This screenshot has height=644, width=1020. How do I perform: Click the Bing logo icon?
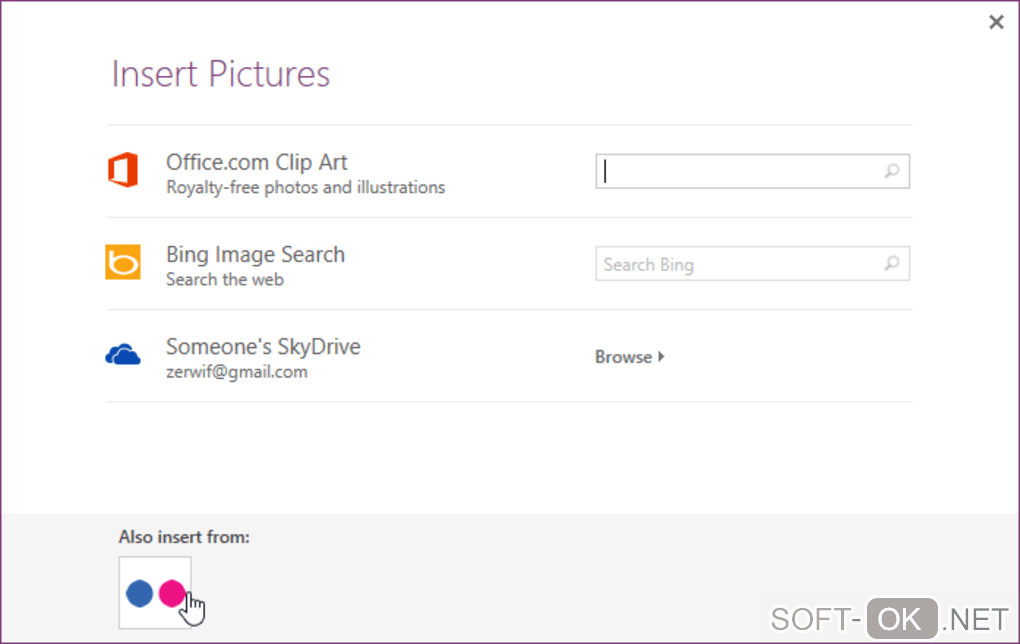coord(123,263)
